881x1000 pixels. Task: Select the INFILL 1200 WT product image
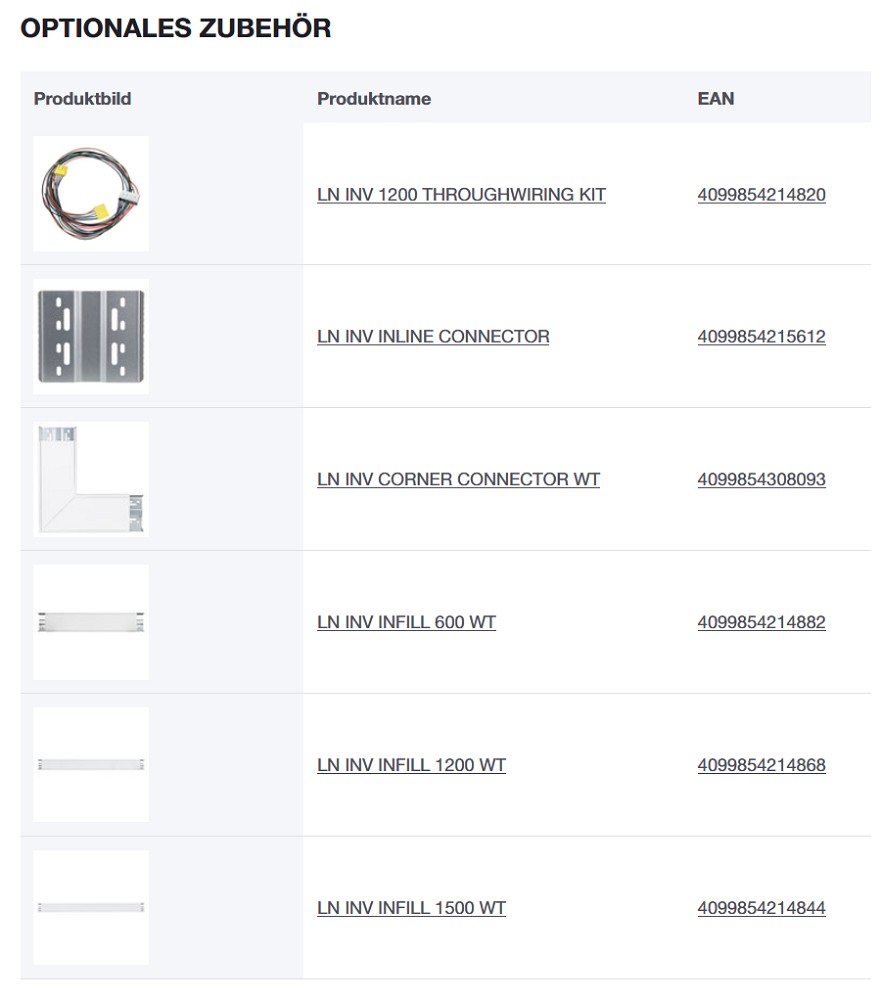pos(91,765)
